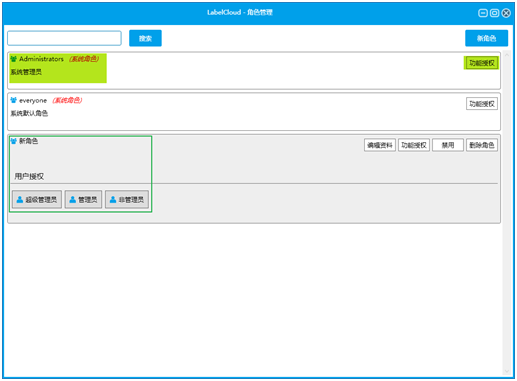Maximize the LabelCloud window

[494, 13]
